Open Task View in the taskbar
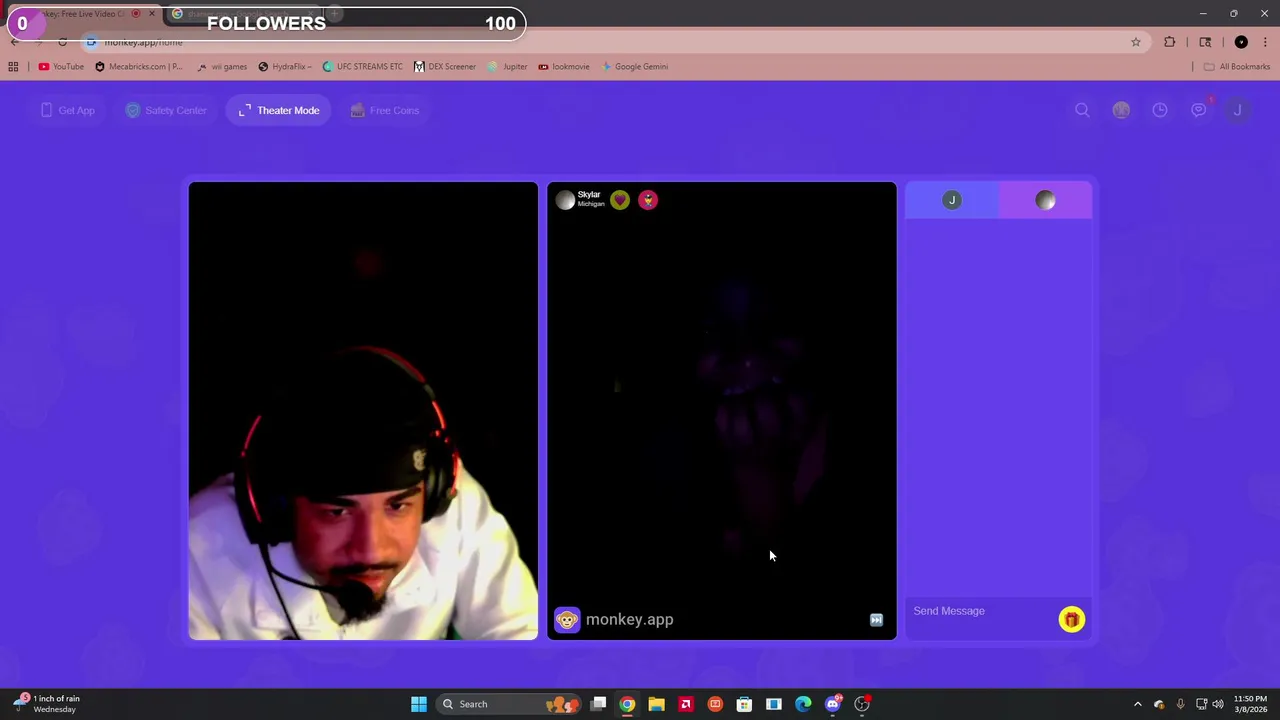 click(598, 704)
